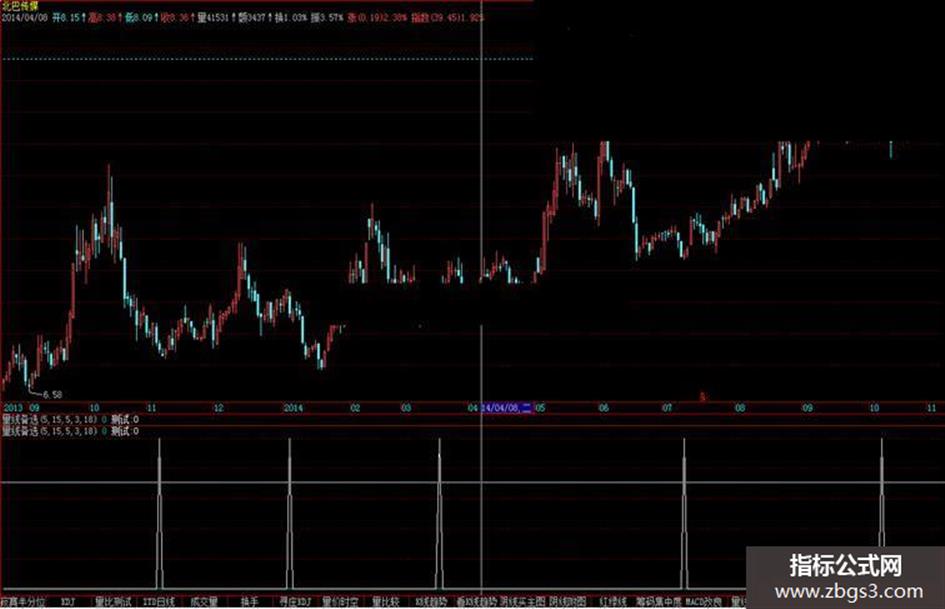Click the 2014/04/08 highlighted date label
Image resolution: width=945 pixels, height=609 pixels.
pos(507,408)
